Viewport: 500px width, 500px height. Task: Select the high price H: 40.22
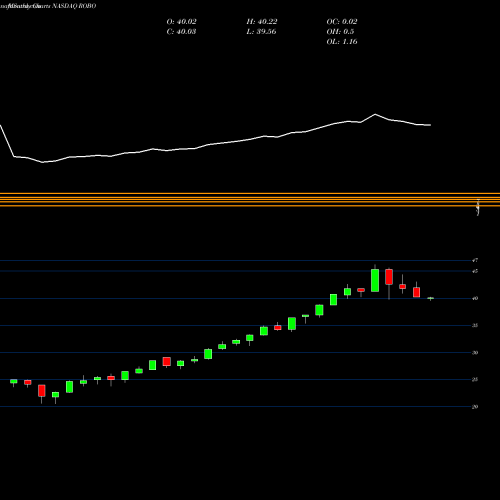click(262, 22)
